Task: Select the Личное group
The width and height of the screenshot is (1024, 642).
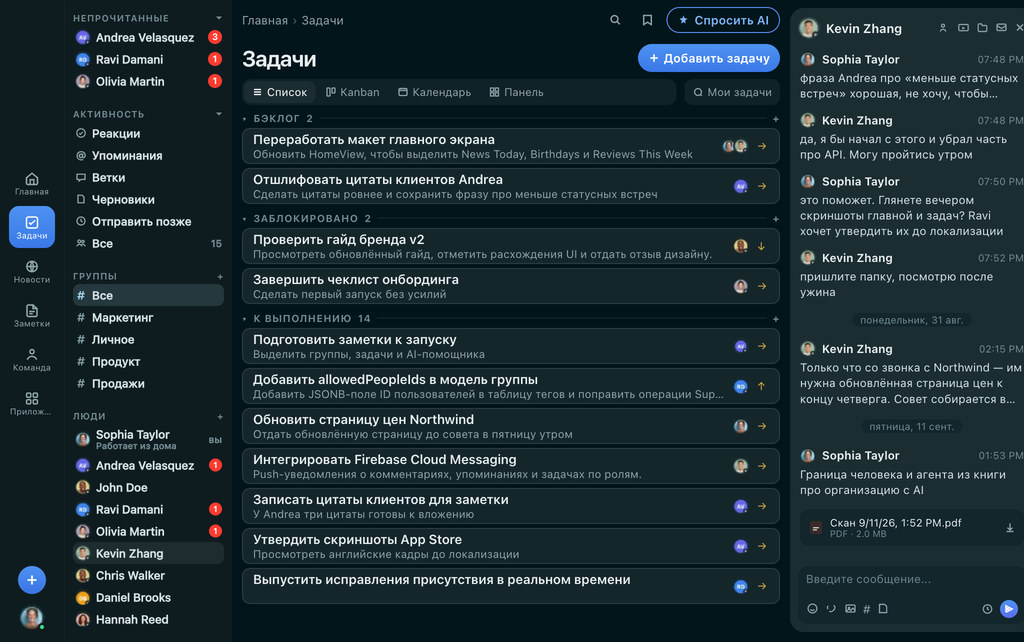Action: (x=148, y=340)
